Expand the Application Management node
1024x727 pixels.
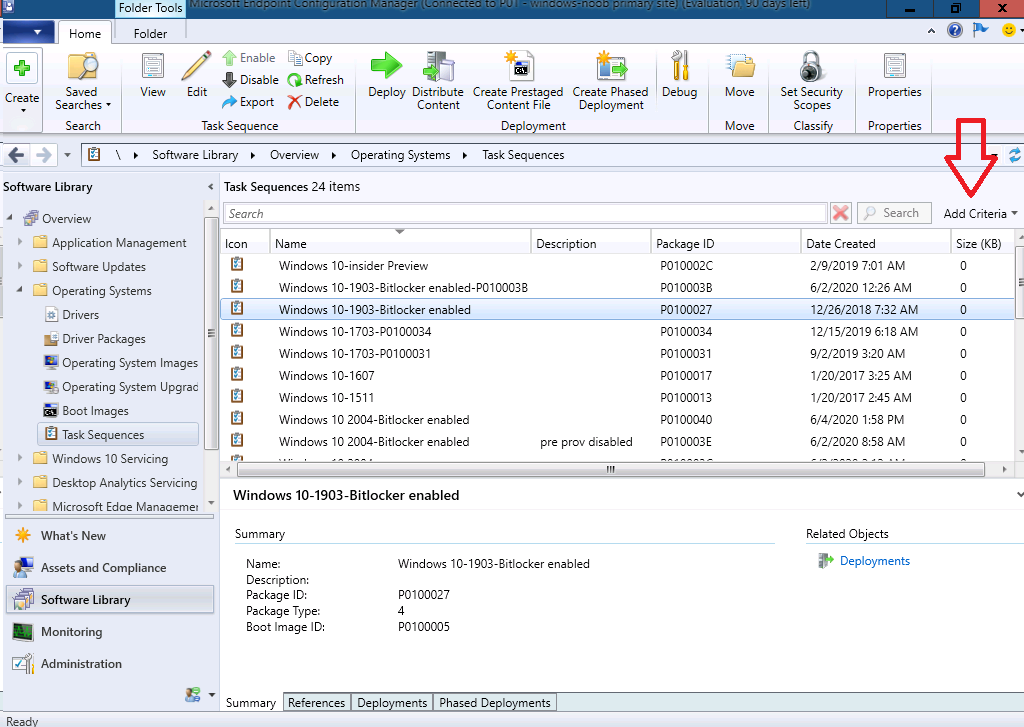coord(20,242)
